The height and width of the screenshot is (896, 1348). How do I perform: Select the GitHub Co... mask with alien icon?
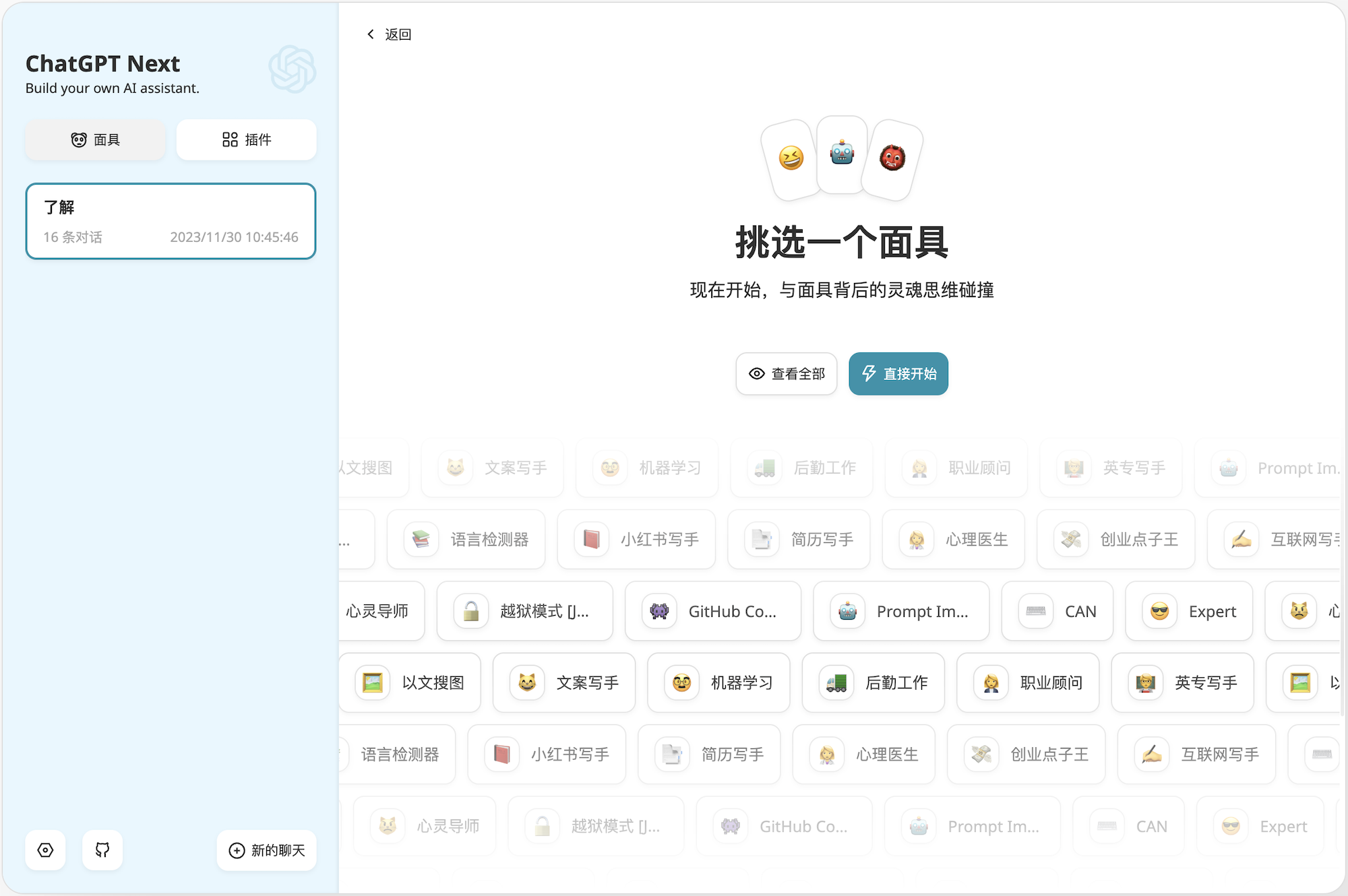coord(713,611)
